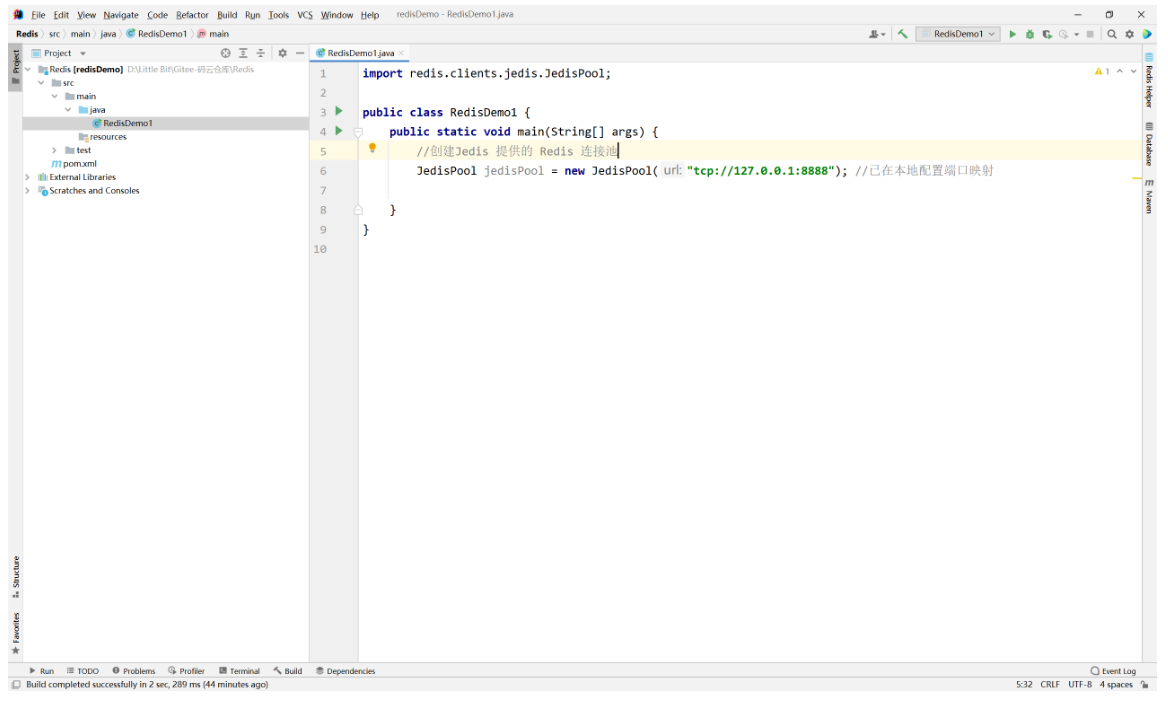
Task: Stop the running process button
Action: tap(1090, 34)
